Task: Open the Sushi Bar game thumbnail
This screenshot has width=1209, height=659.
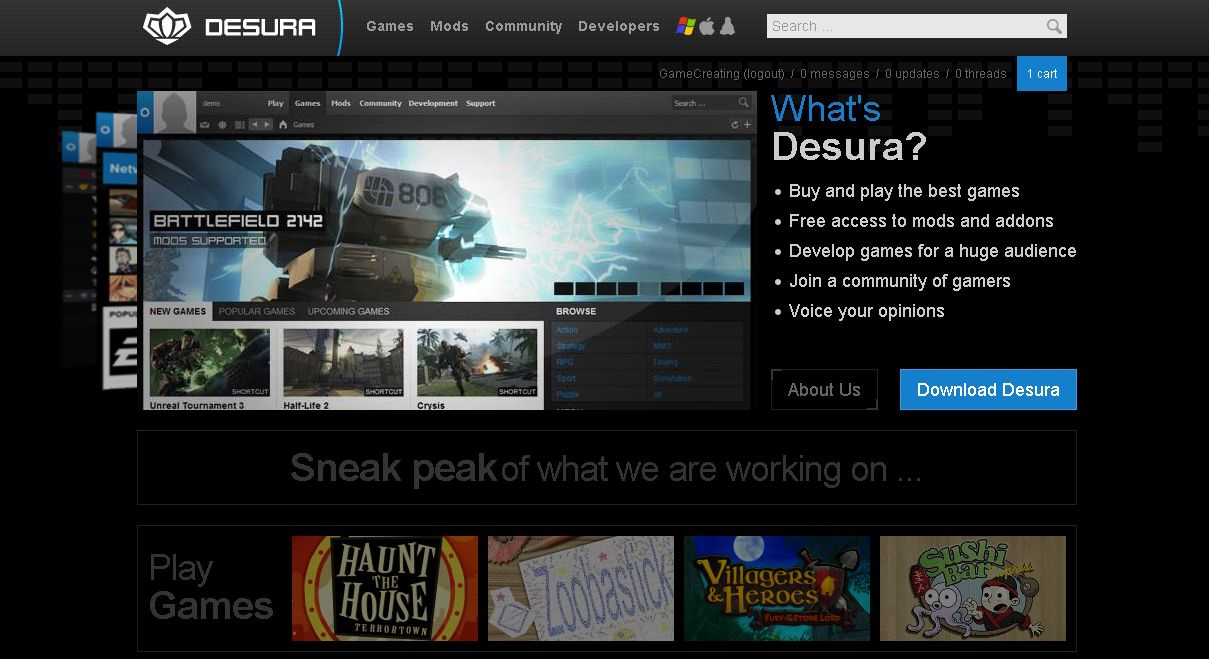Action: tap(973, 589)
